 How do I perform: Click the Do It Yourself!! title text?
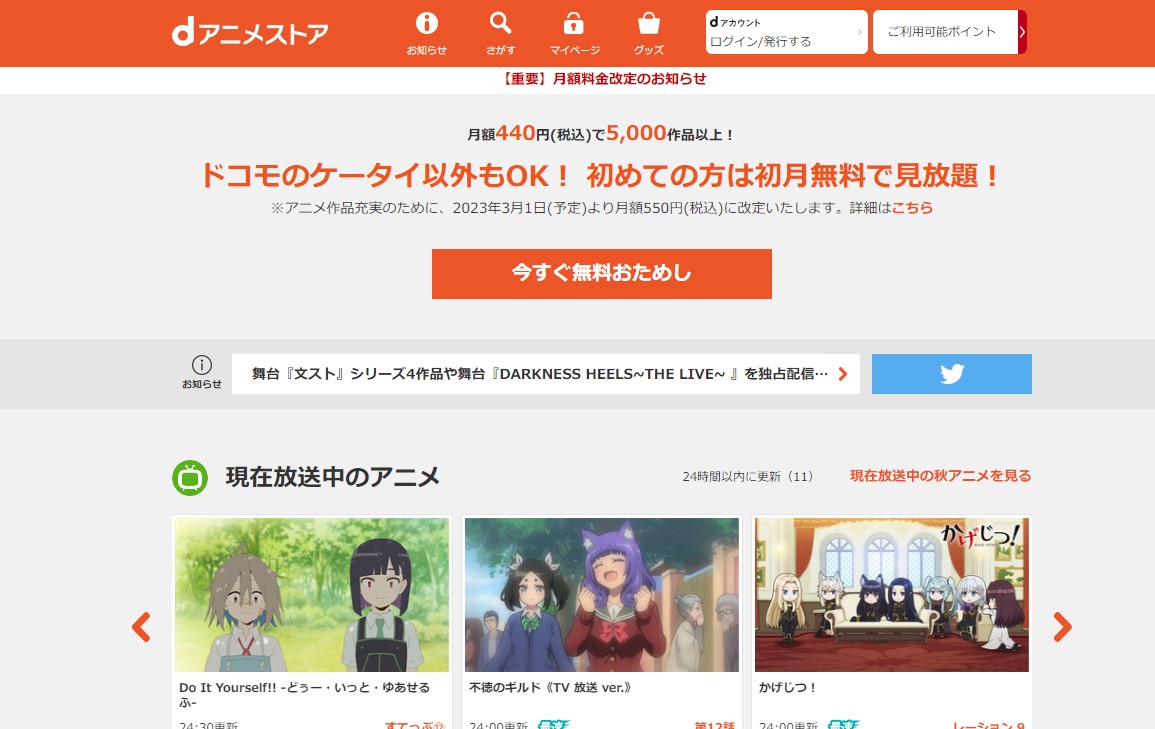pyautogui.click(x=304, y=694)
